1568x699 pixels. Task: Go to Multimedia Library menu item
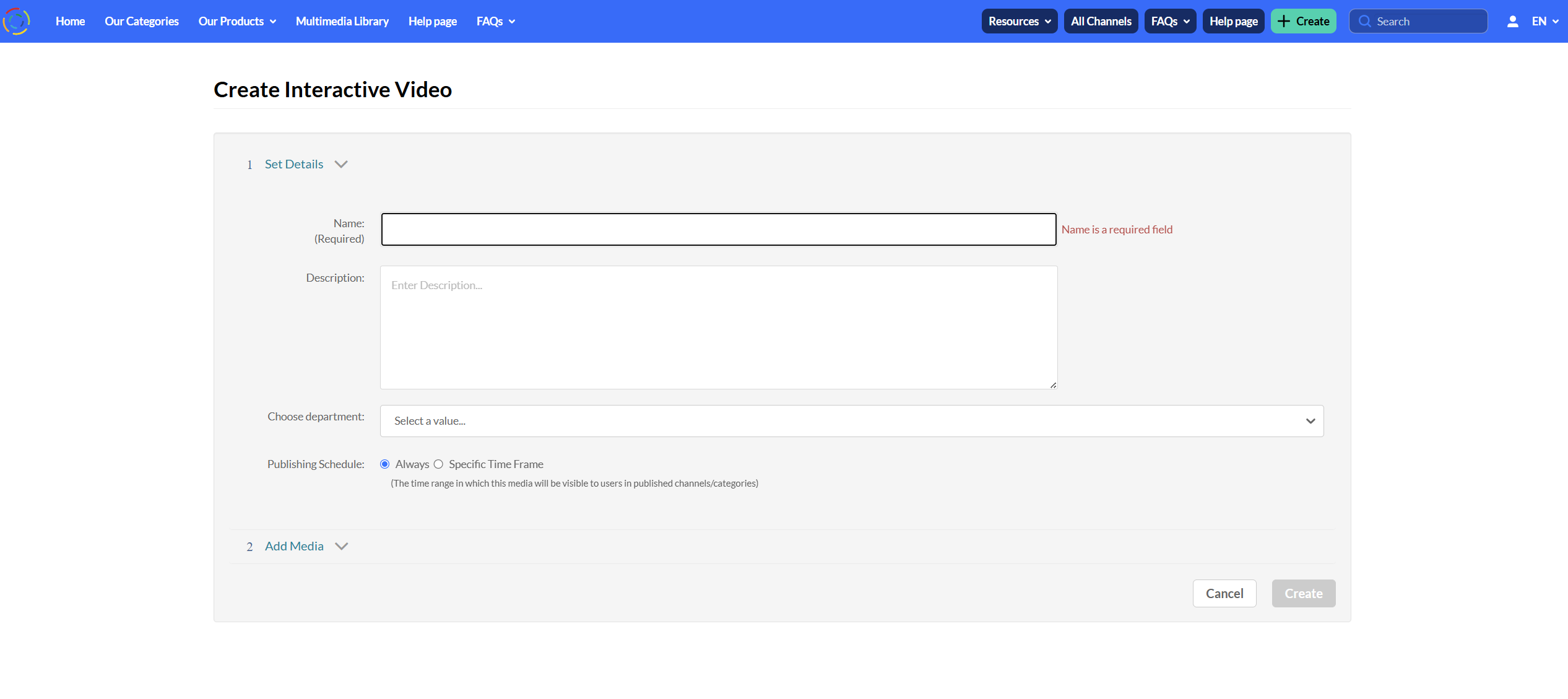[x=342, y=22]
